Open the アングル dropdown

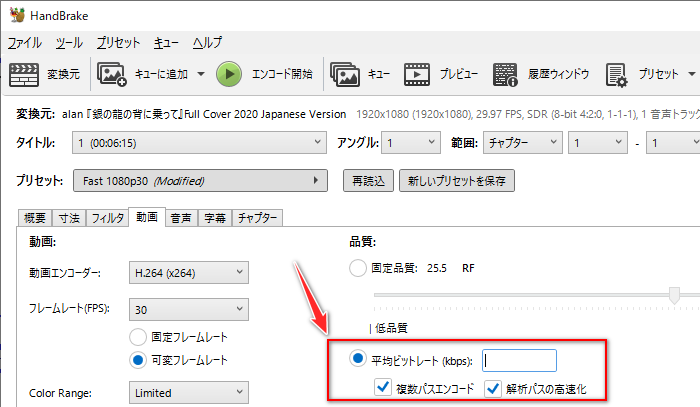click(411, 143)
